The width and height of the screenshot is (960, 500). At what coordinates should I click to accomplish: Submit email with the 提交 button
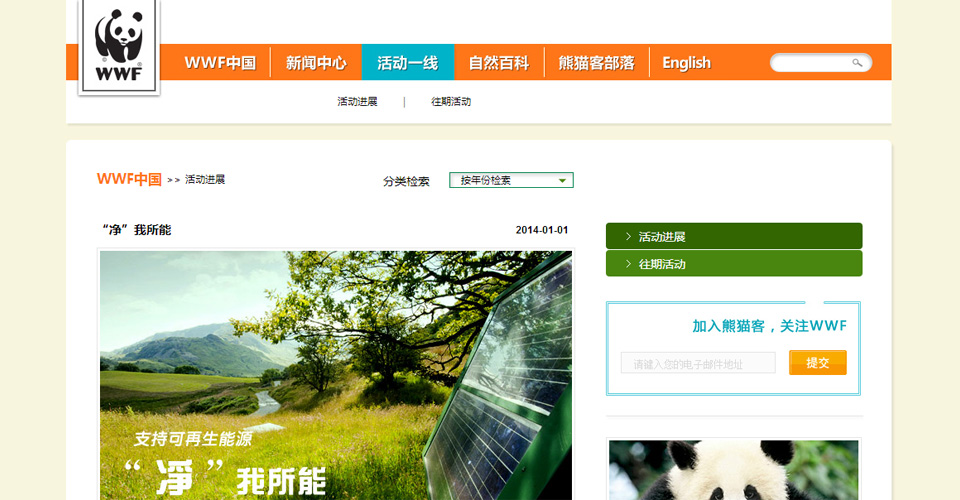(x=818, y=362)
